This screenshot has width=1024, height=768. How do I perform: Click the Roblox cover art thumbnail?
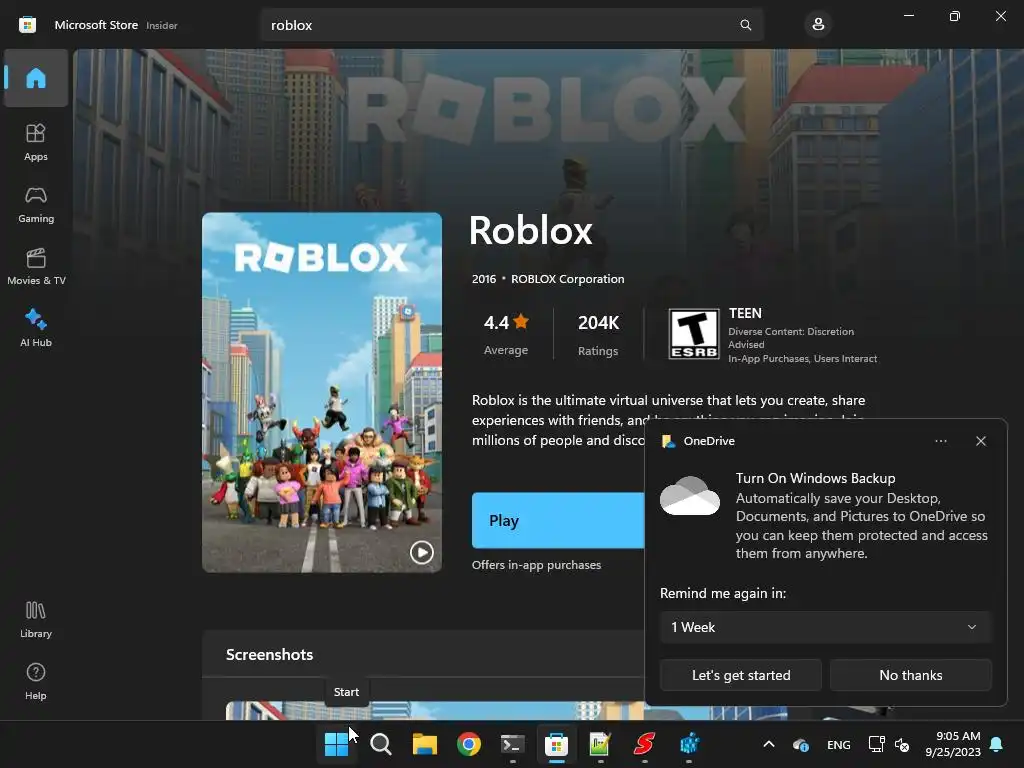coord(322,392)
